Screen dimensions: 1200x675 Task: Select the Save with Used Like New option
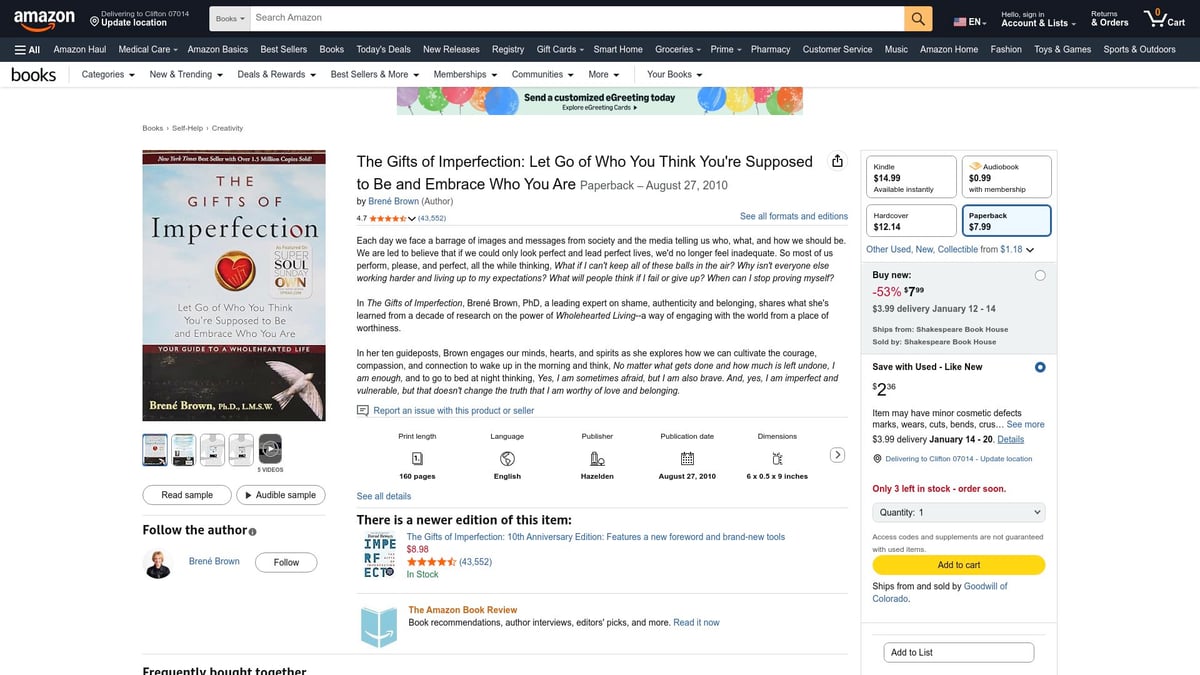1040,367
